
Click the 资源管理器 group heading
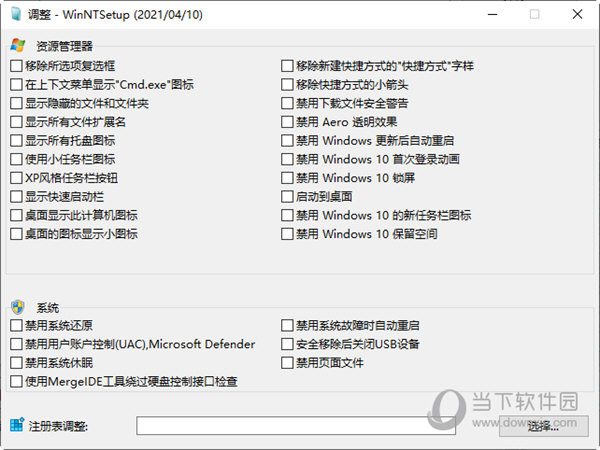[x=64, y=46]
